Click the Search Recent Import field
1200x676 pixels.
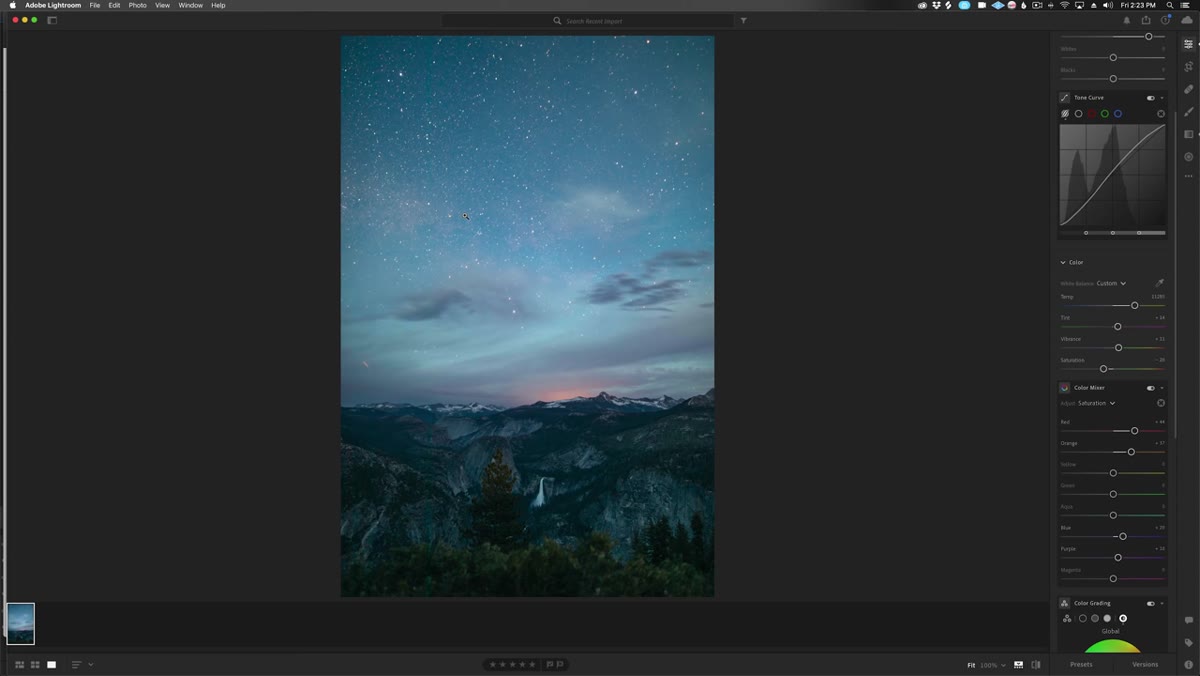[x=588, y=20]
